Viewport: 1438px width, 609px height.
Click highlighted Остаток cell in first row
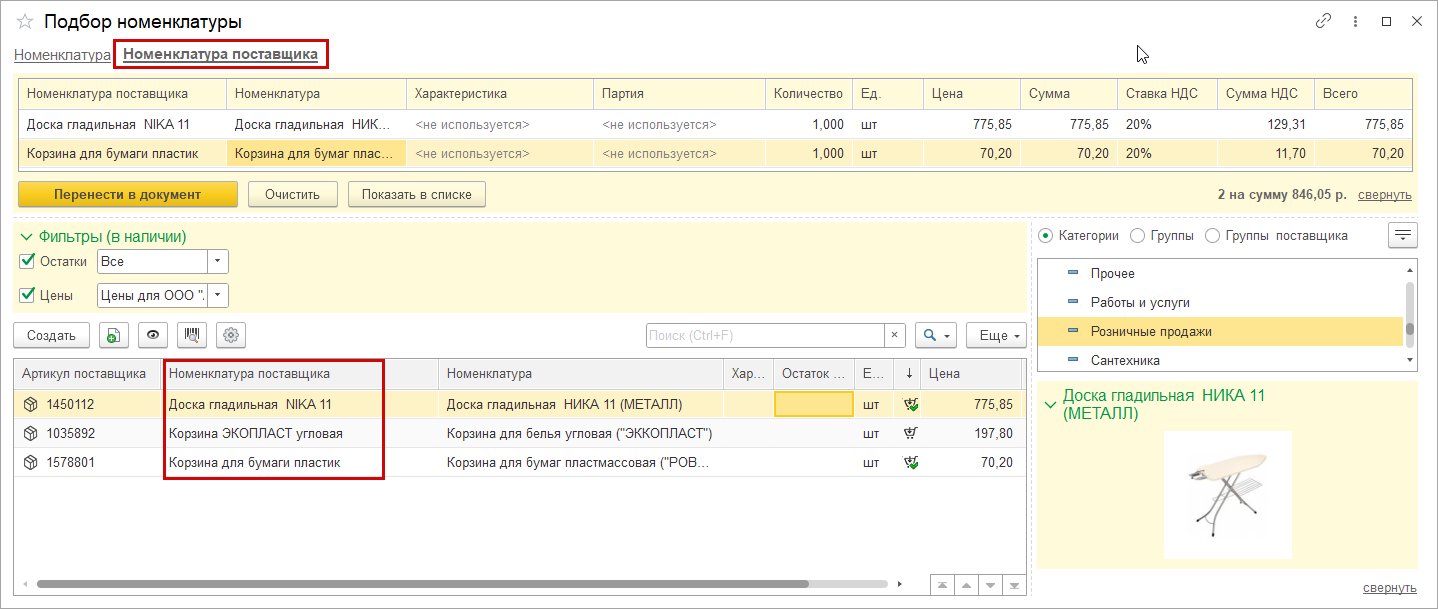pos(814,404)
